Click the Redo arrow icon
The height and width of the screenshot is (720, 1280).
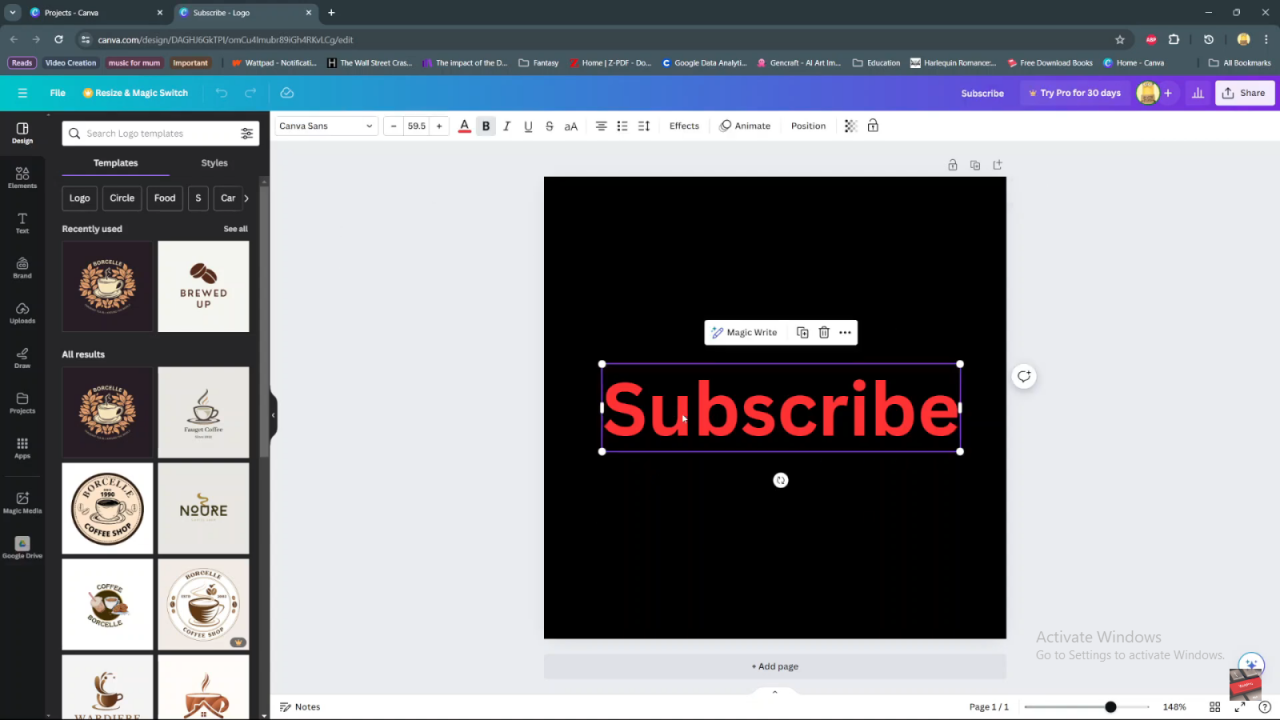(251, 93)
